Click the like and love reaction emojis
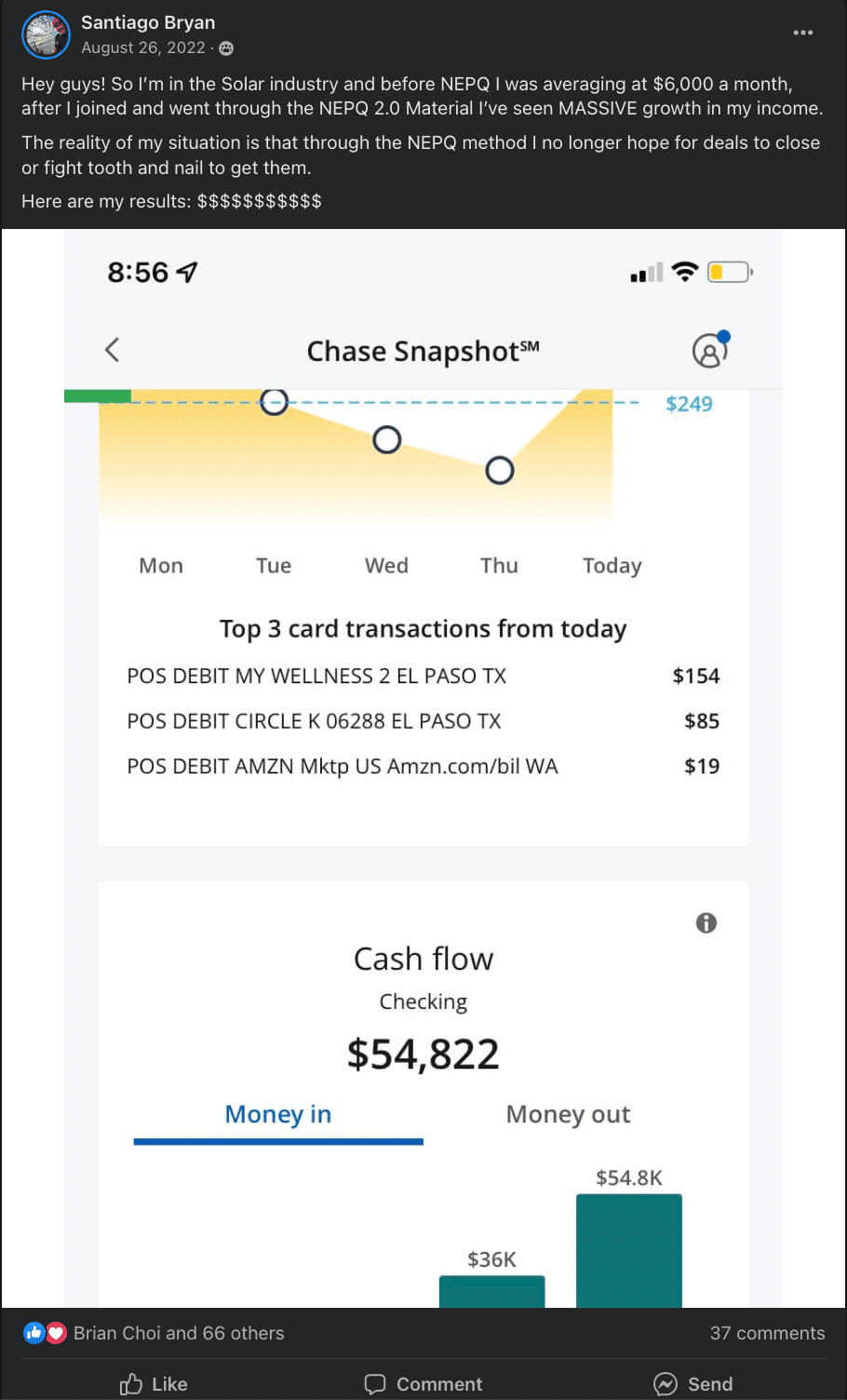The width and height of the screenshot is (847, 1400). coord(45,1333)
